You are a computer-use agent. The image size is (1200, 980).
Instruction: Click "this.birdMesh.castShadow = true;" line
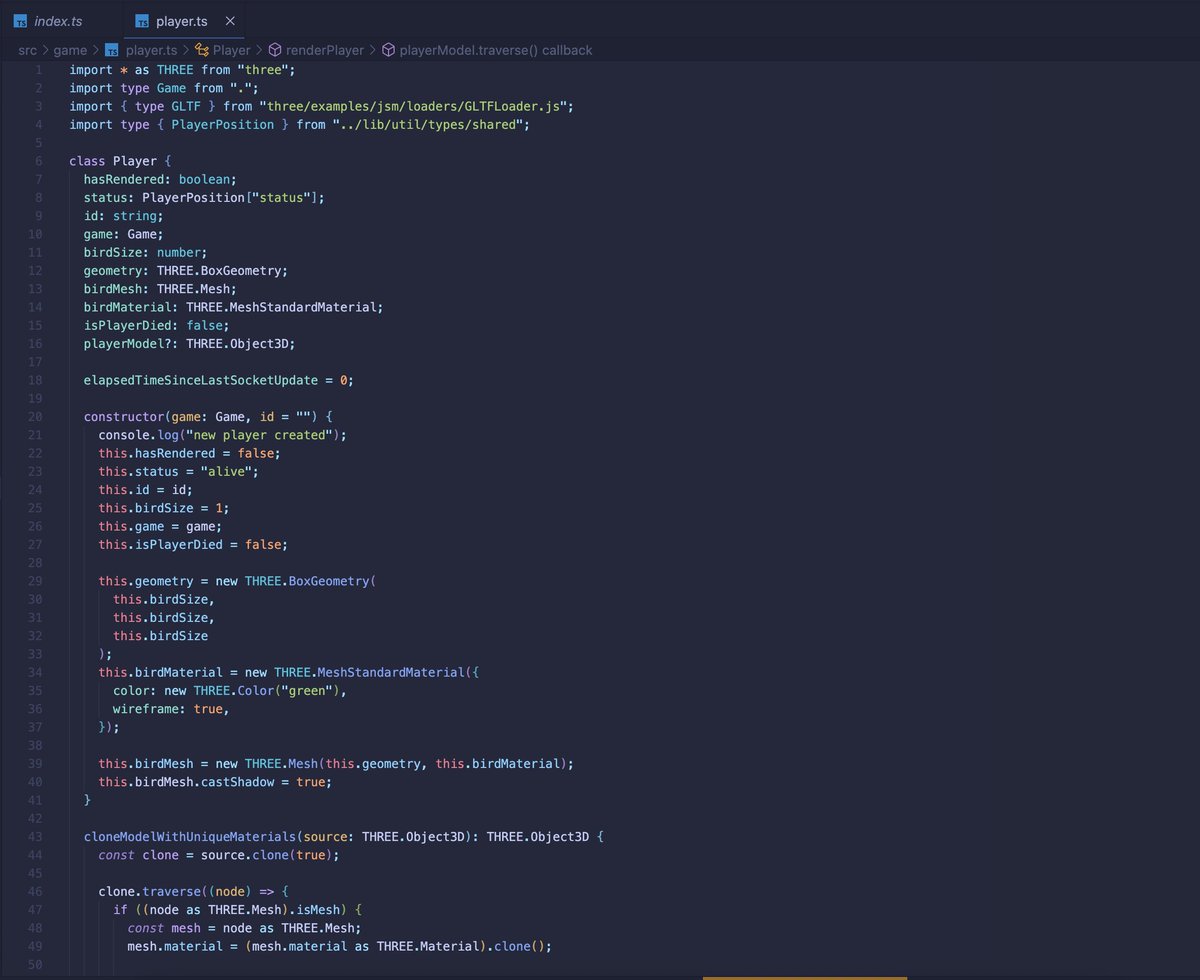215,782
